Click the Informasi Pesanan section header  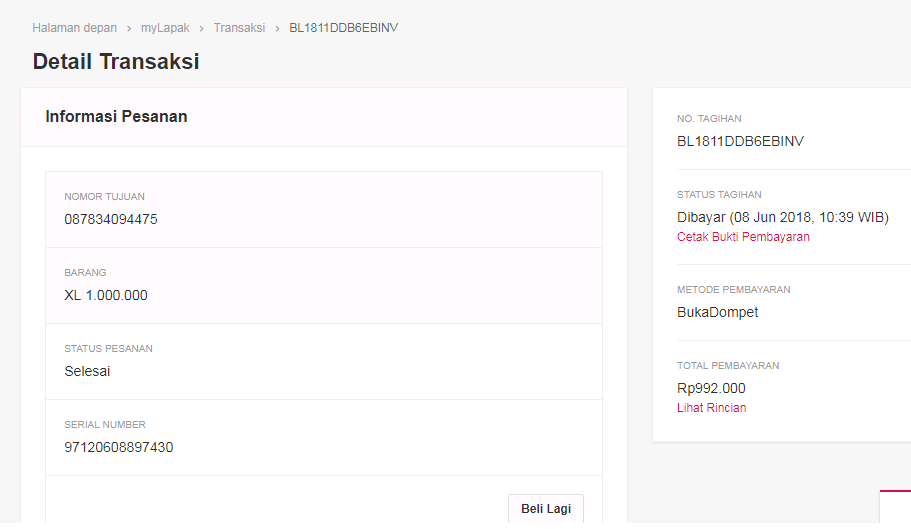pyautogui.click(x=116, y=117)
